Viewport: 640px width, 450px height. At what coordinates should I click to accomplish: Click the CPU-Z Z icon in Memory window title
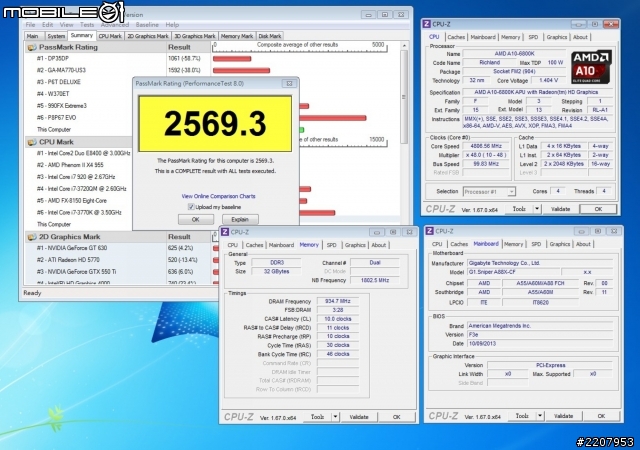pyautogui.click(x=225, y=232)
